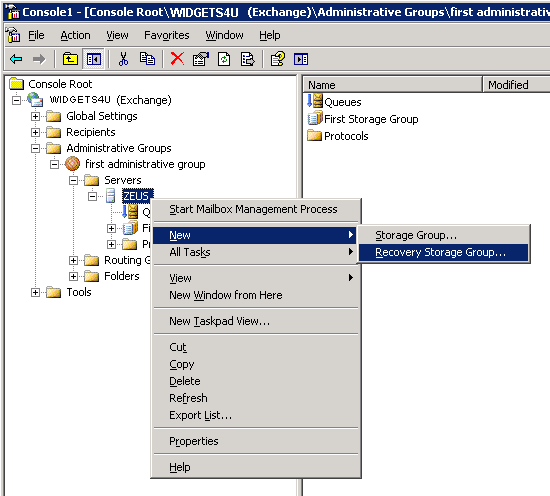Click the Protocols folder icon in the right pane
Screen dimensions: 550x496
point(314,135)
